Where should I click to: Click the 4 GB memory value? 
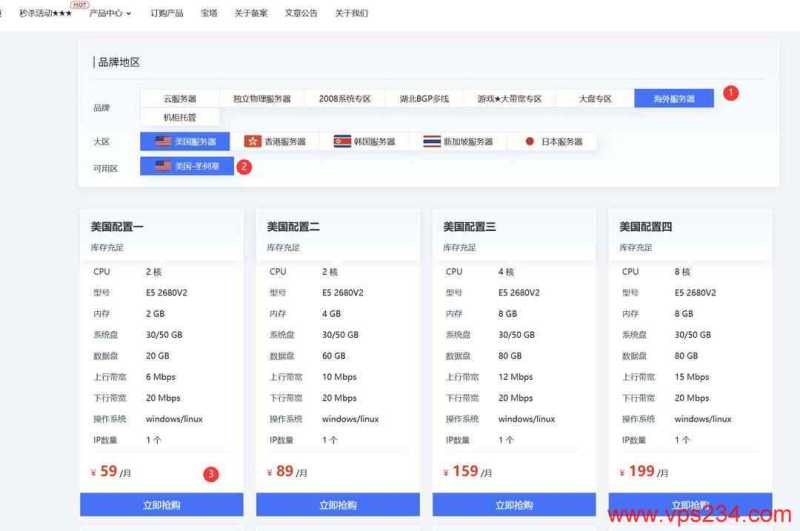coord(331,314)
